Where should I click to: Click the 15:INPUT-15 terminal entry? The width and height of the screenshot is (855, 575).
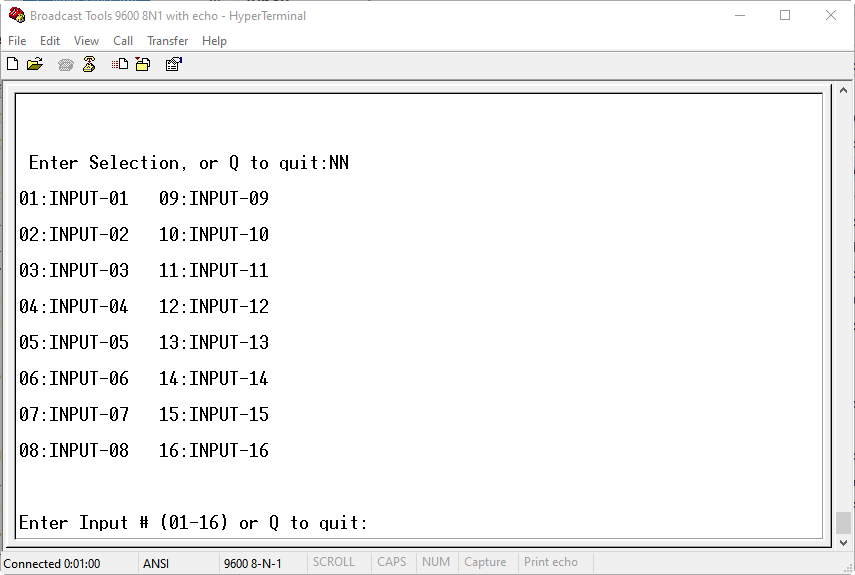[x=214, y=414]
